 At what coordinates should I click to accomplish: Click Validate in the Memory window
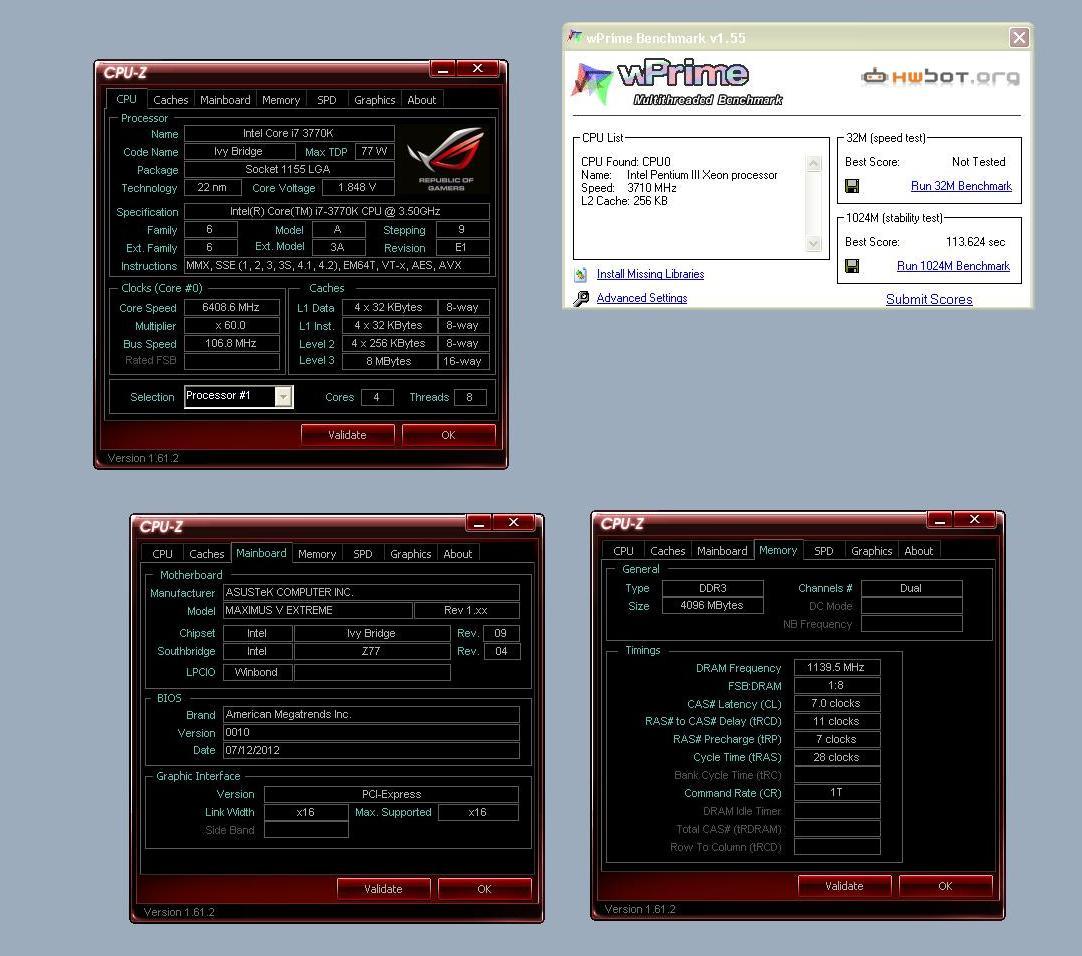[x=844, y=886]
